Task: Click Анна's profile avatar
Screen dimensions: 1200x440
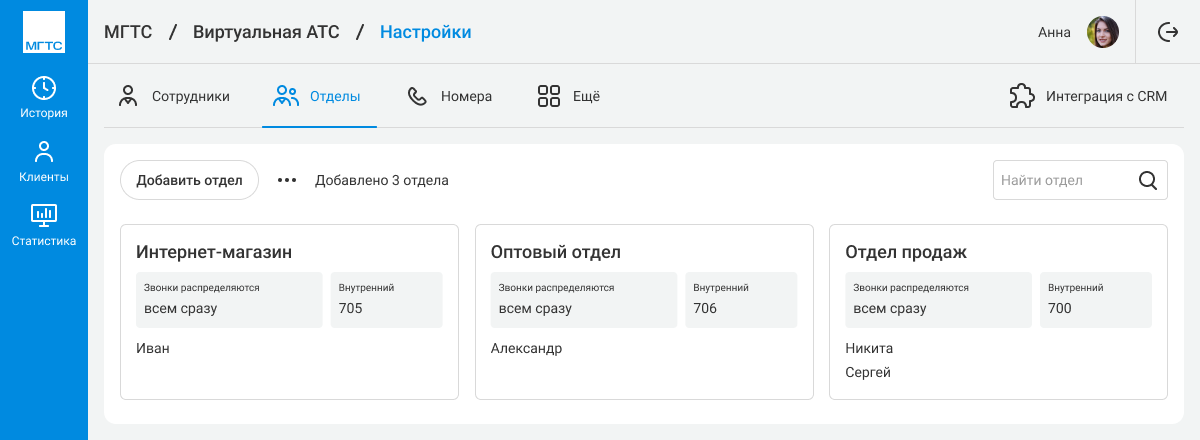Action: coord(1103,32)
